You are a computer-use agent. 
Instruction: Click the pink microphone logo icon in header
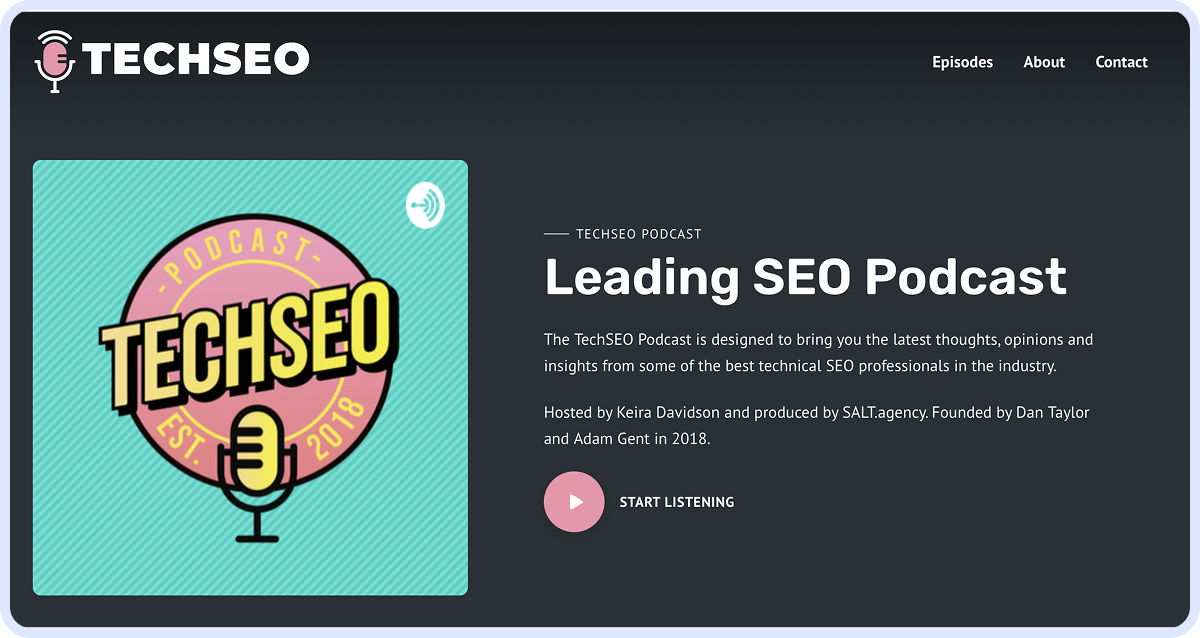point(56,61)
